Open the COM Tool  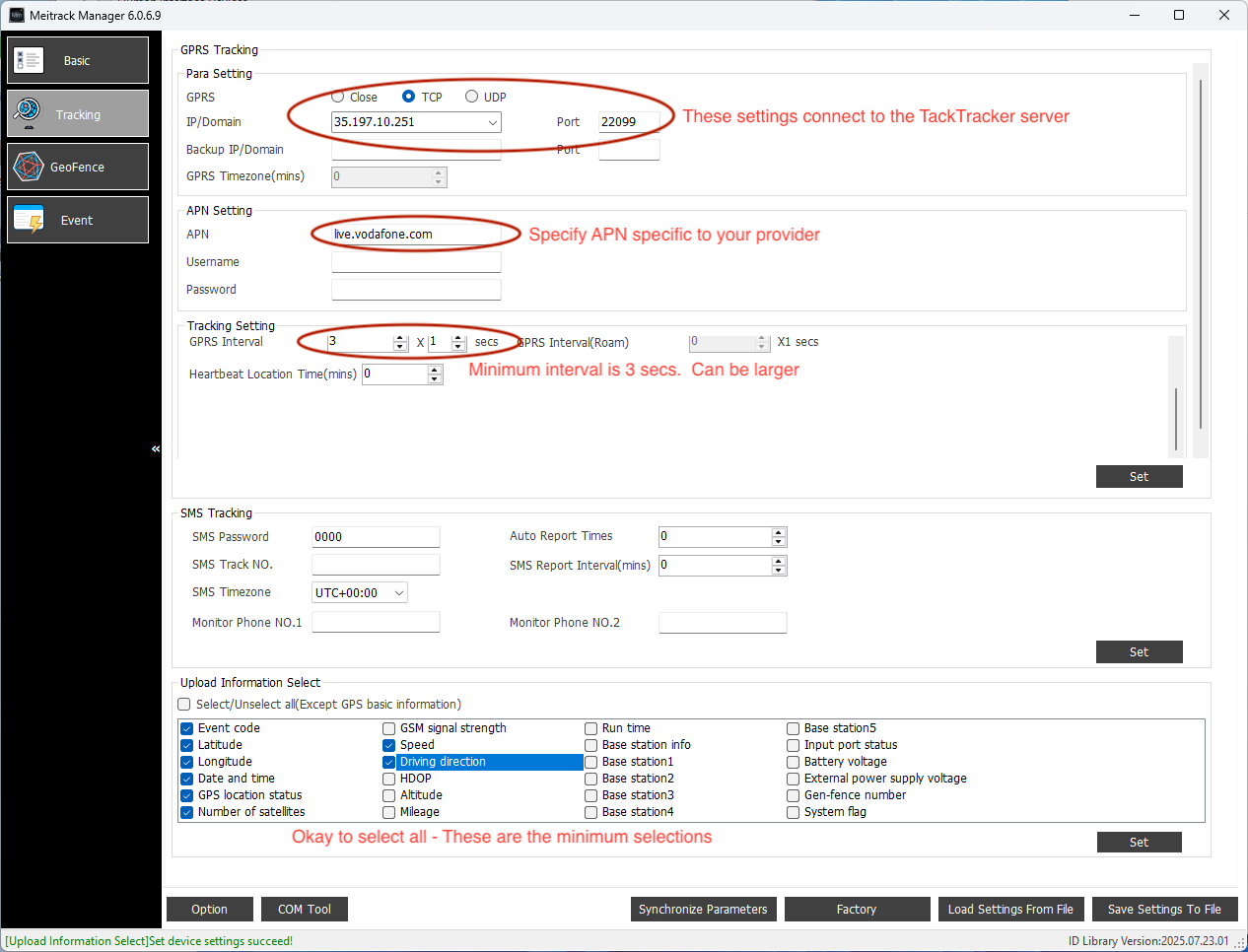304,910
